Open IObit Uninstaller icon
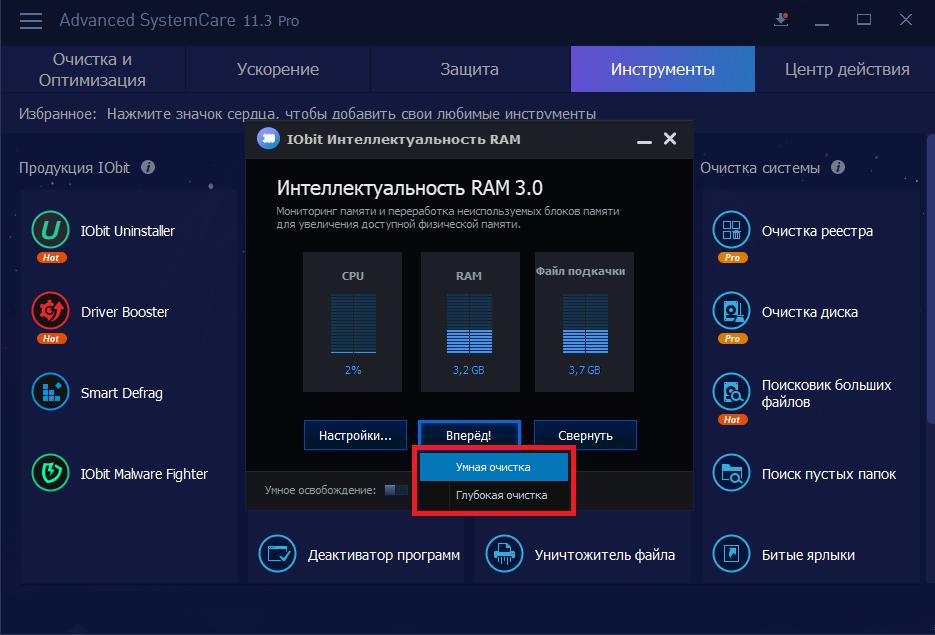Screen dimensions: 935x635 point(51,230)
